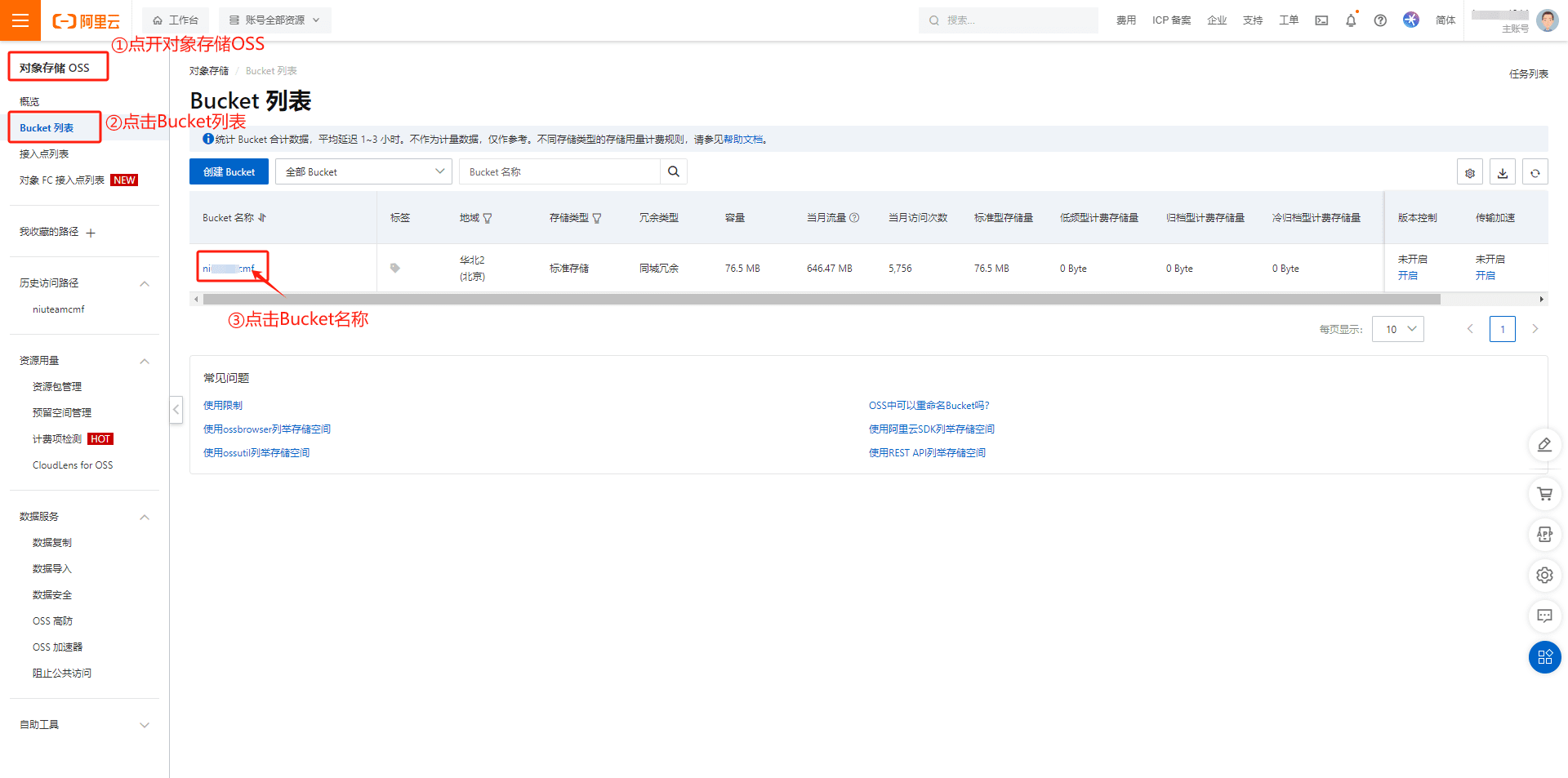Screen dimensions: 1568x778
Task: Click the horizontal table scrollbar
Action: (817, 300)
